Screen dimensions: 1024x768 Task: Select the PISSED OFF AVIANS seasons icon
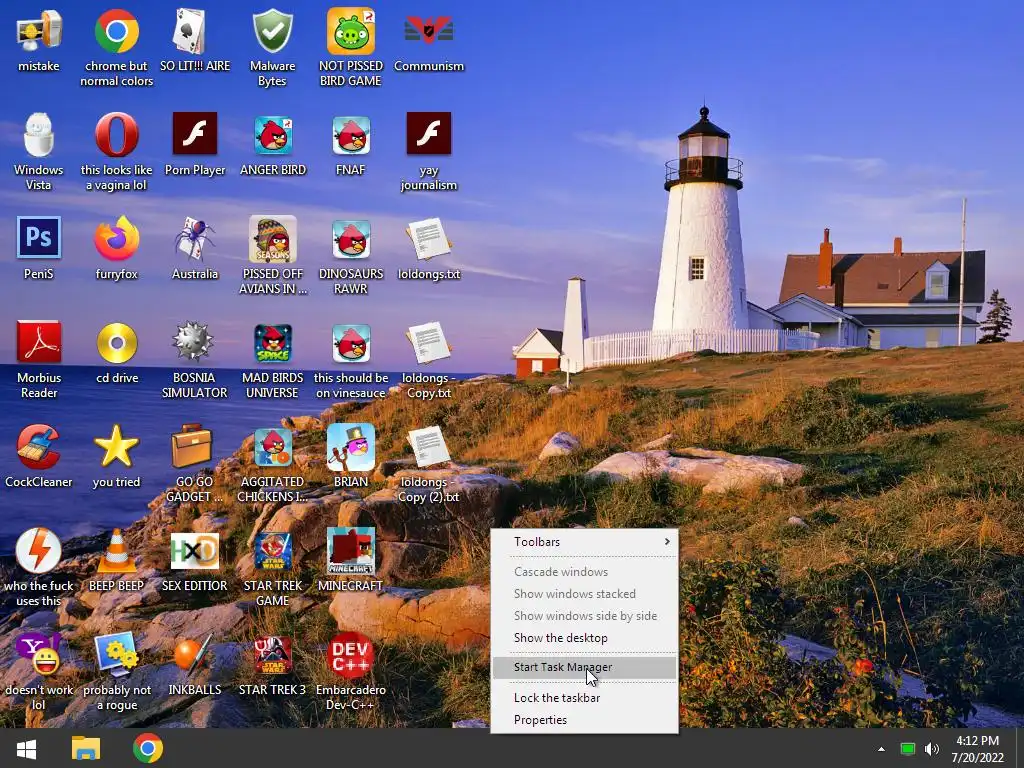pos(272,239)
